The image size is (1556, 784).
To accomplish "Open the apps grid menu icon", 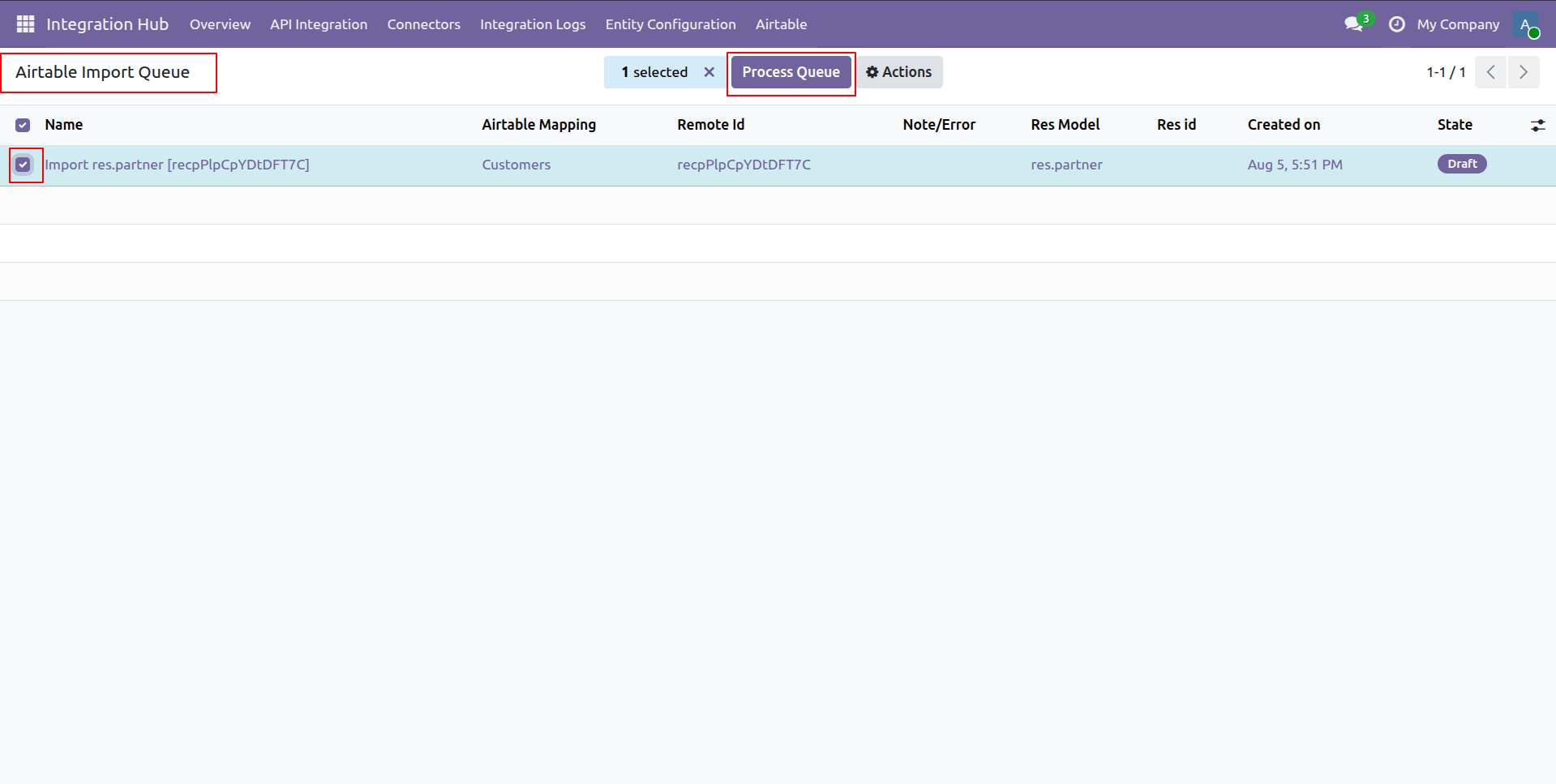I will (x=25, y=24).
